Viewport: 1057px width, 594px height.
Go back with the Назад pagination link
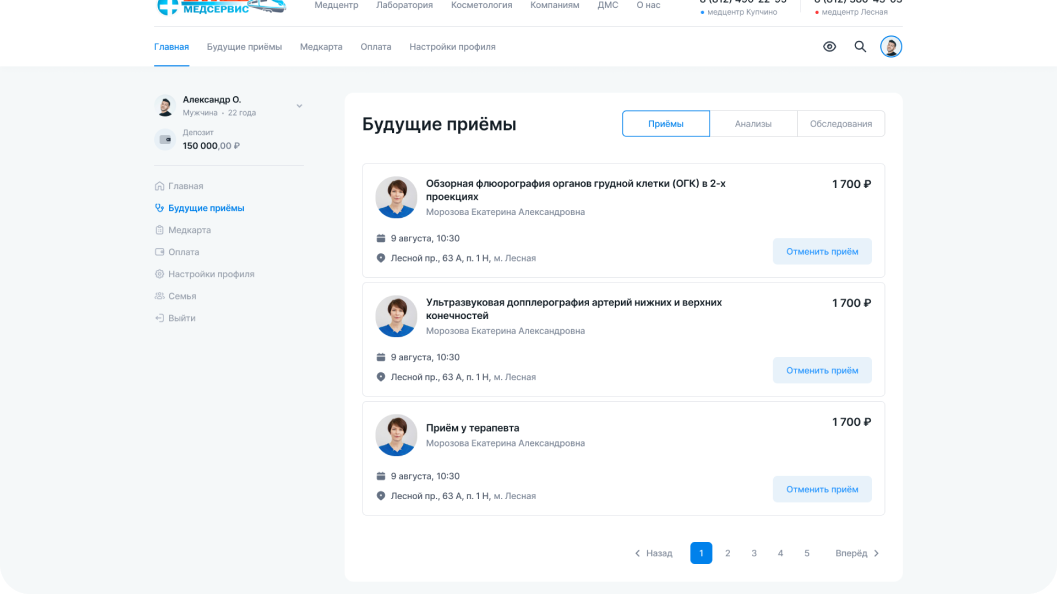(653, 553)
